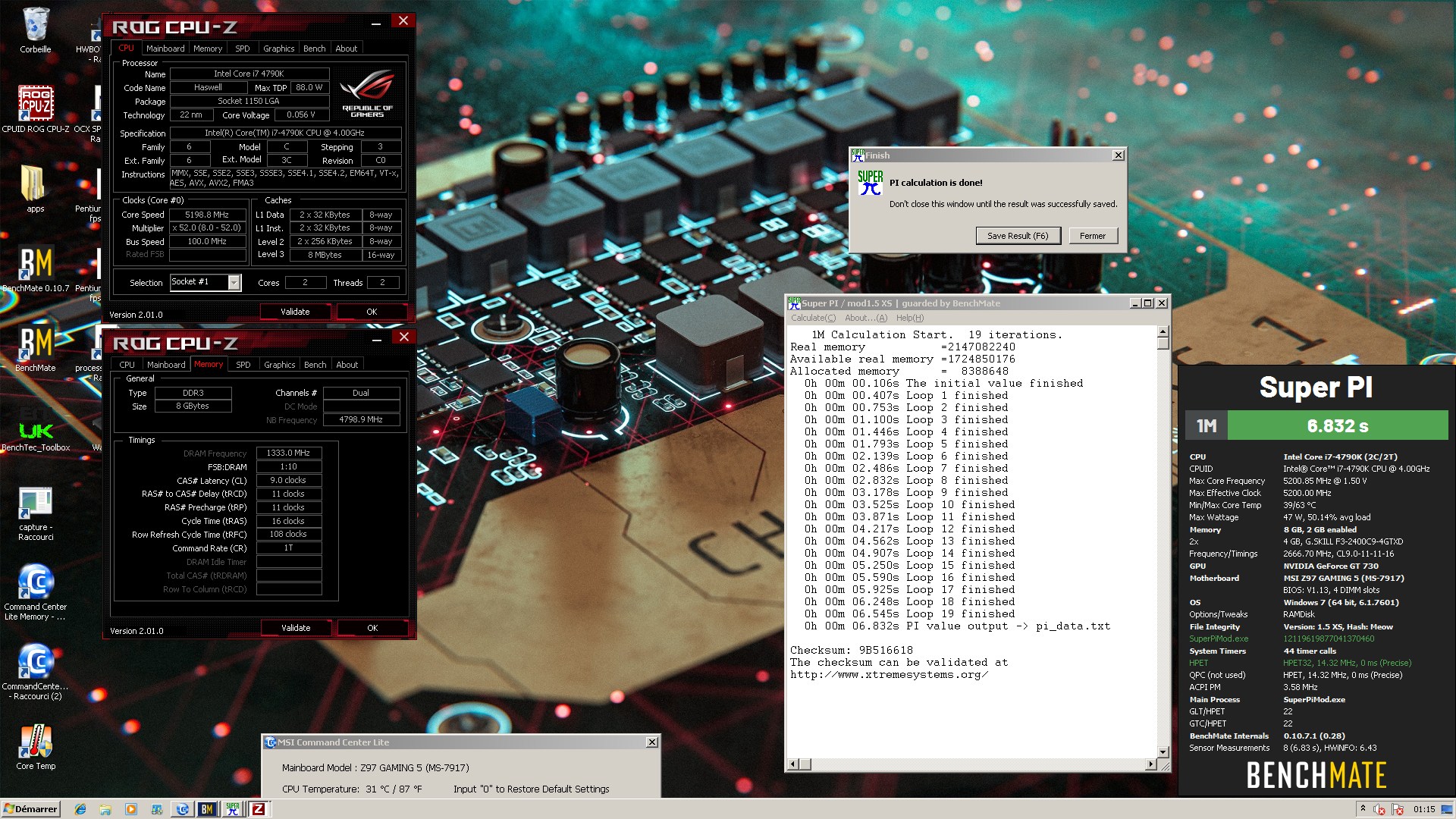The height and width of the screenshot is (819, 1456).
Task: Launch CPUID ROG CPU-Z desktop shortcut
Action: (x=35, y=109)
